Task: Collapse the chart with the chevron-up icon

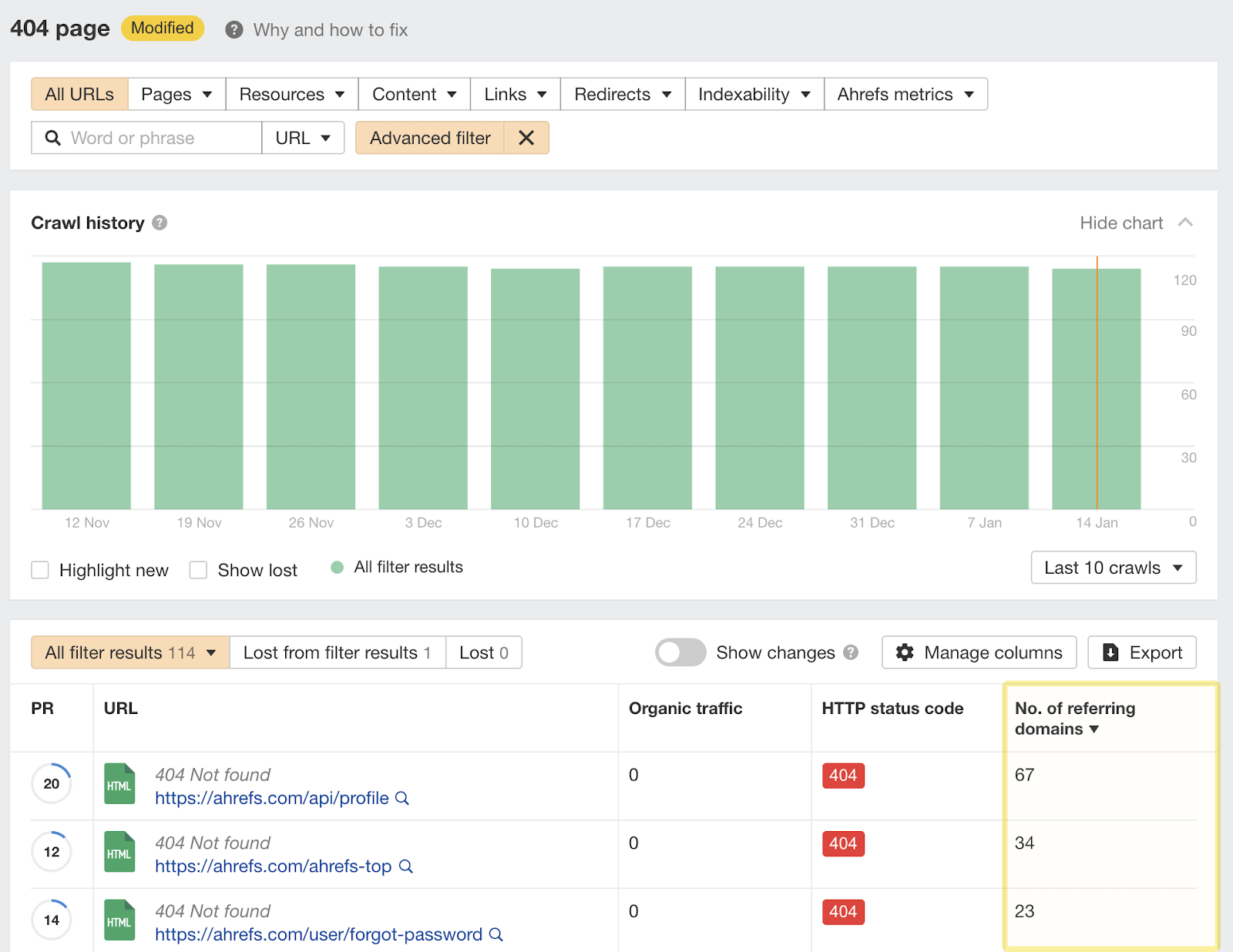Action: (x=1186, y=223)
